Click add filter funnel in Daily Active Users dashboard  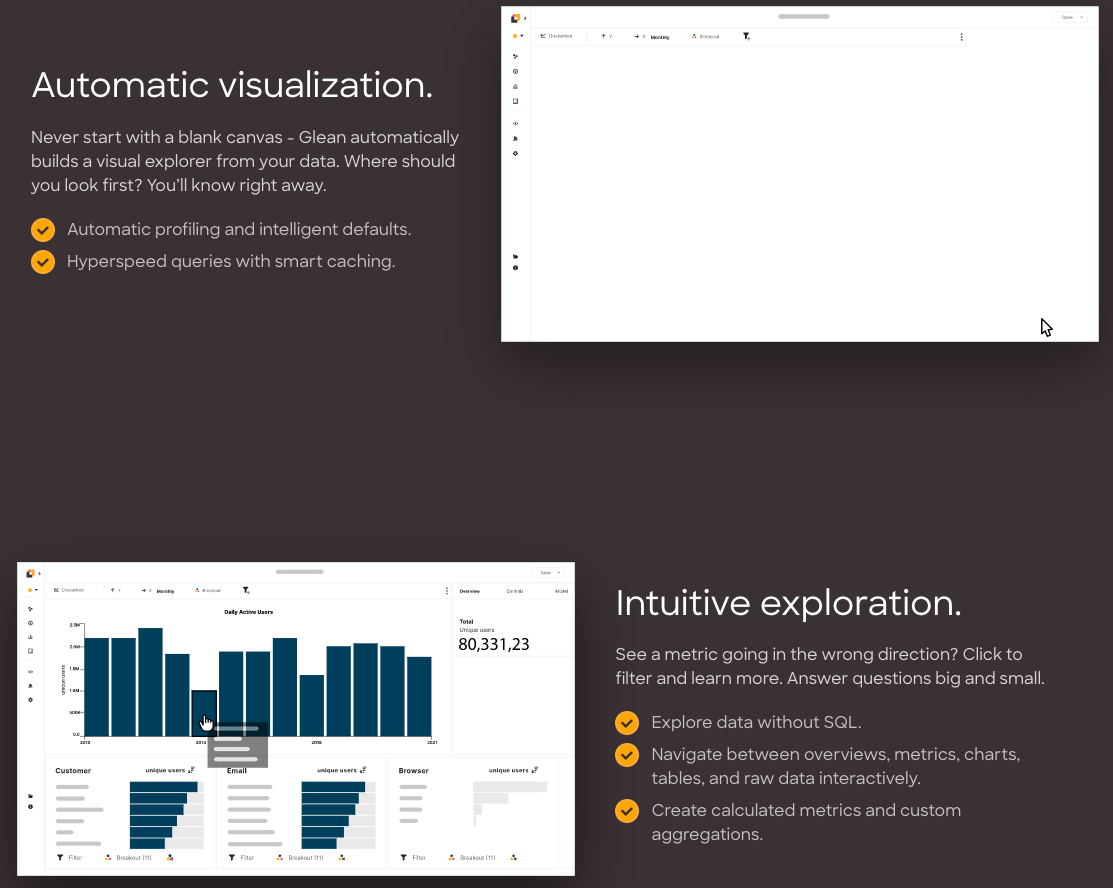246,590
